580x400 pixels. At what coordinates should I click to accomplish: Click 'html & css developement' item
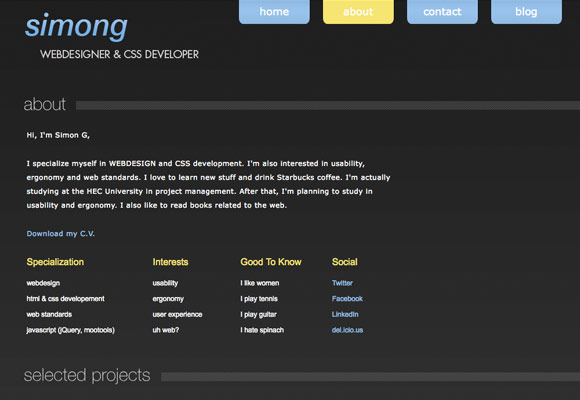coord(65,299)
